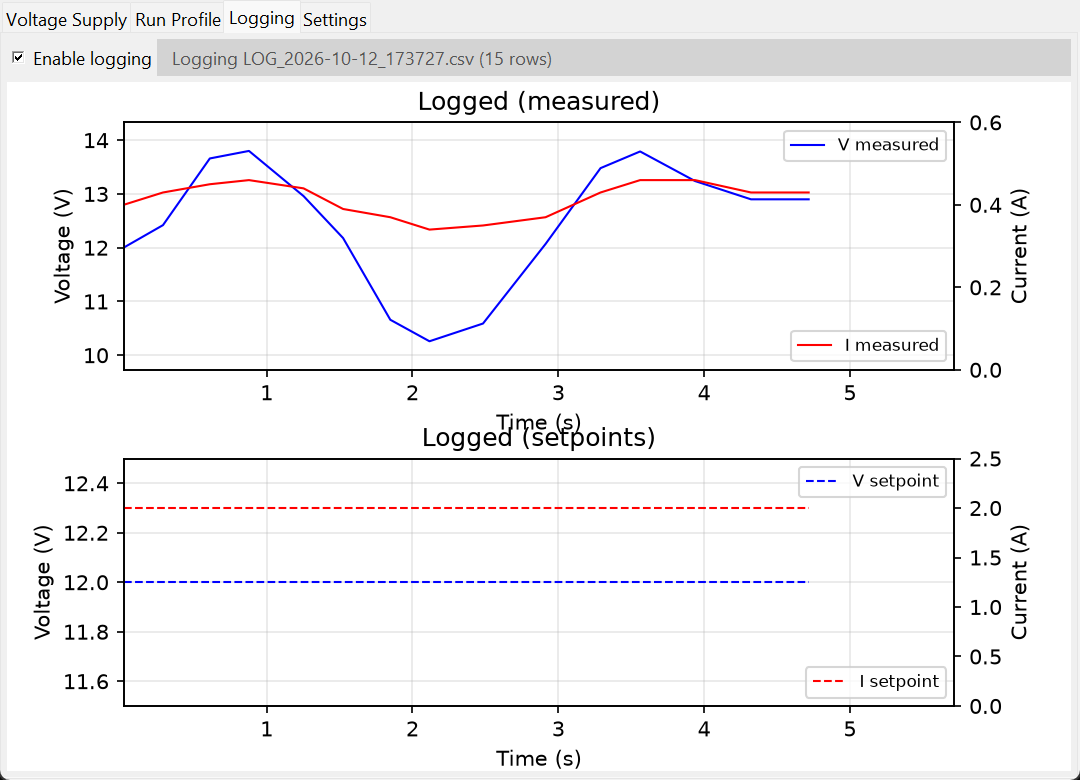Click the I measured legend entry
The height and width of the screenshot is (780, 1080).
869,345
